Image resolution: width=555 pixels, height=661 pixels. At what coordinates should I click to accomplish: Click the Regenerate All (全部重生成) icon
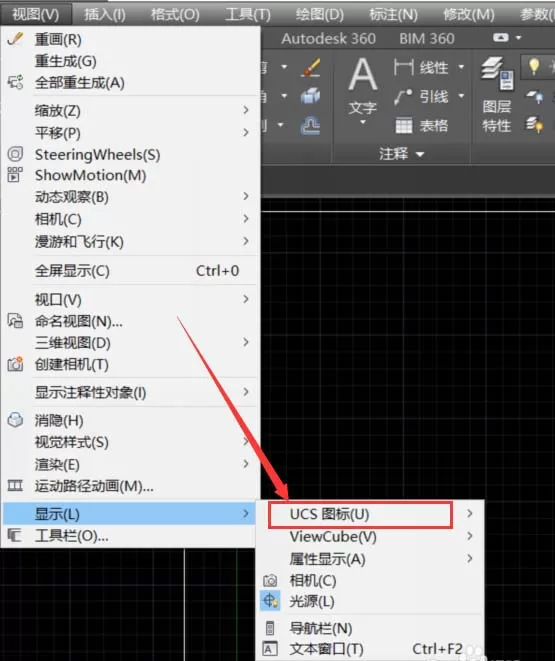(x=15, y=82)
